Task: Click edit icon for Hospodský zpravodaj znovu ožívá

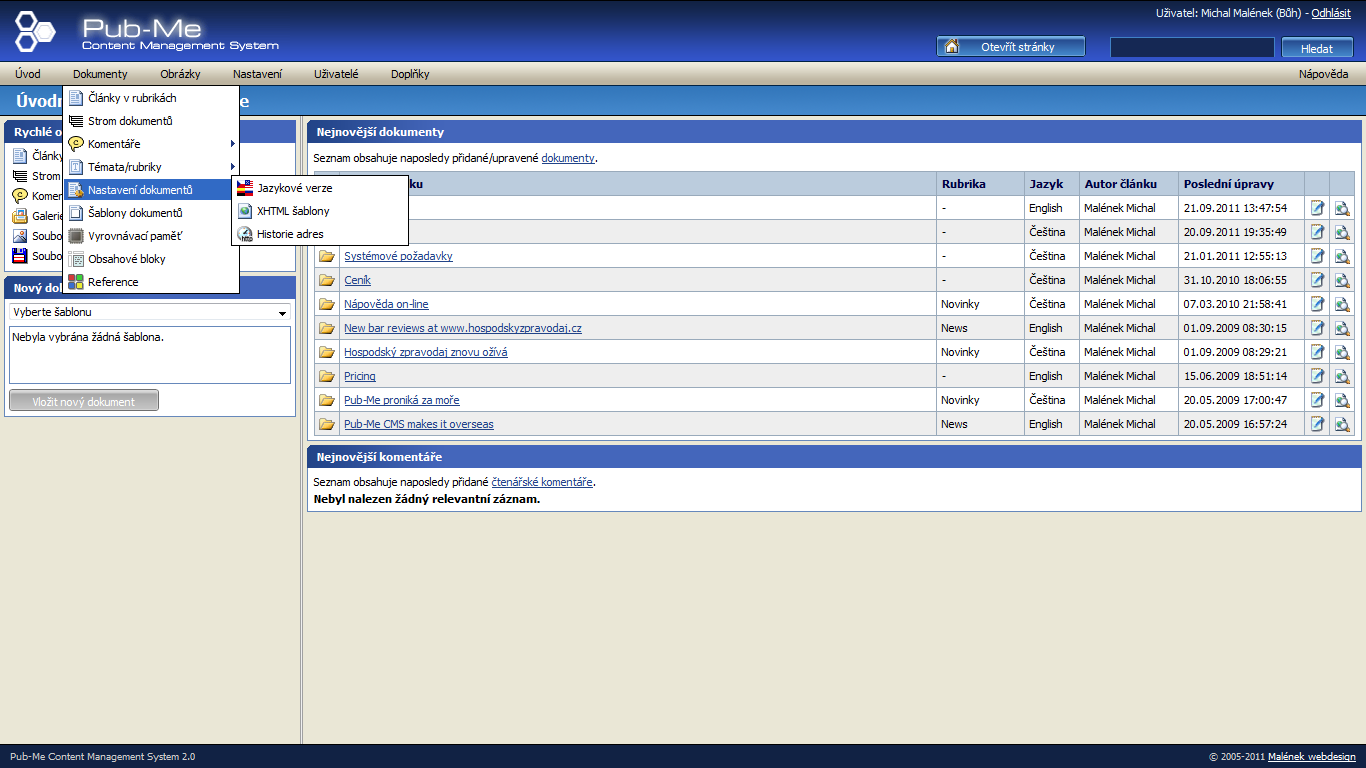Action: [x=1318, y=352]
